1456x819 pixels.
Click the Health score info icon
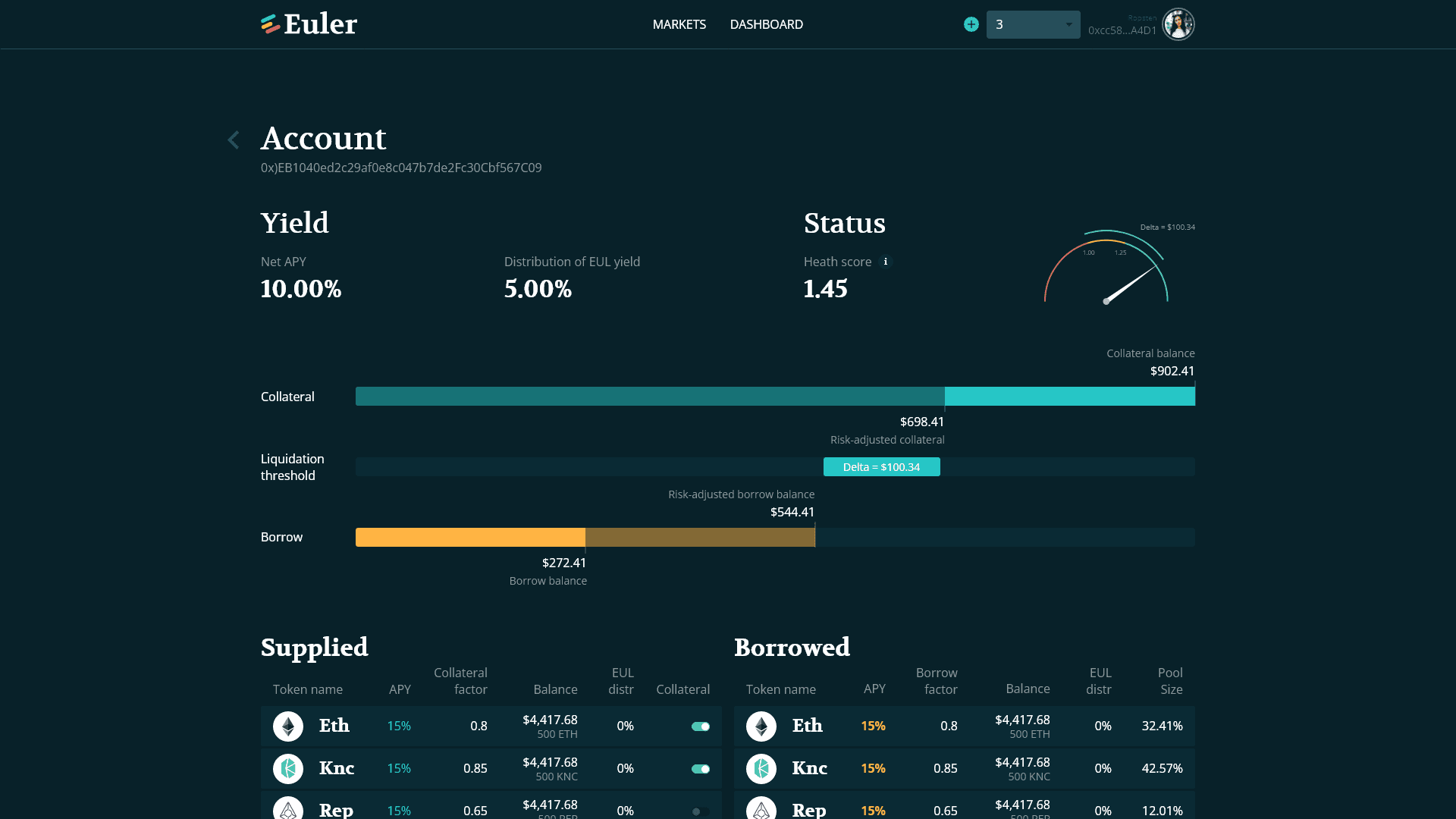(x=885, y=262)
